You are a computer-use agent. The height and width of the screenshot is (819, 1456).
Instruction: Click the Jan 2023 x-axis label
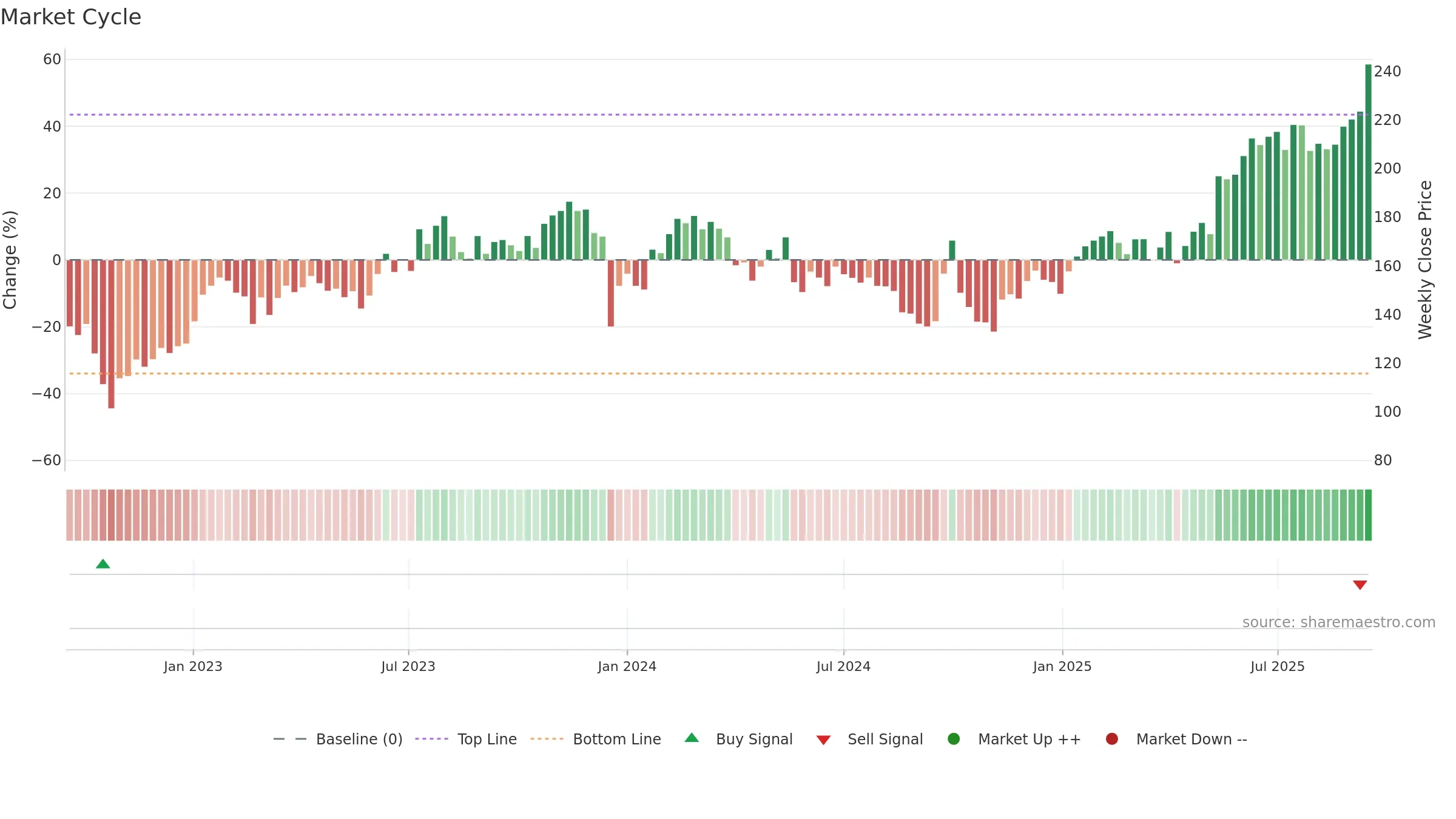point(193,667)
